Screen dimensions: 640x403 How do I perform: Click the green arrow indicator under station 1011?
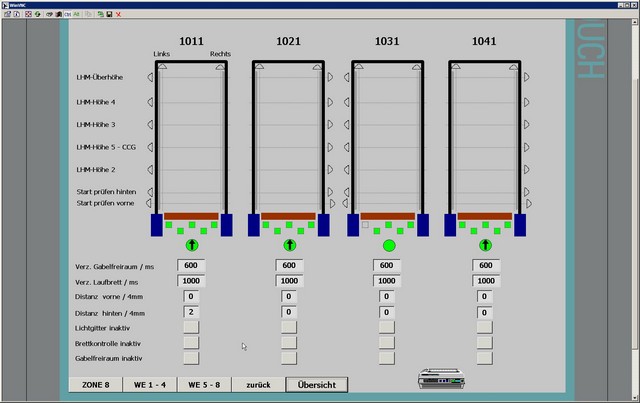coord(191,245)
